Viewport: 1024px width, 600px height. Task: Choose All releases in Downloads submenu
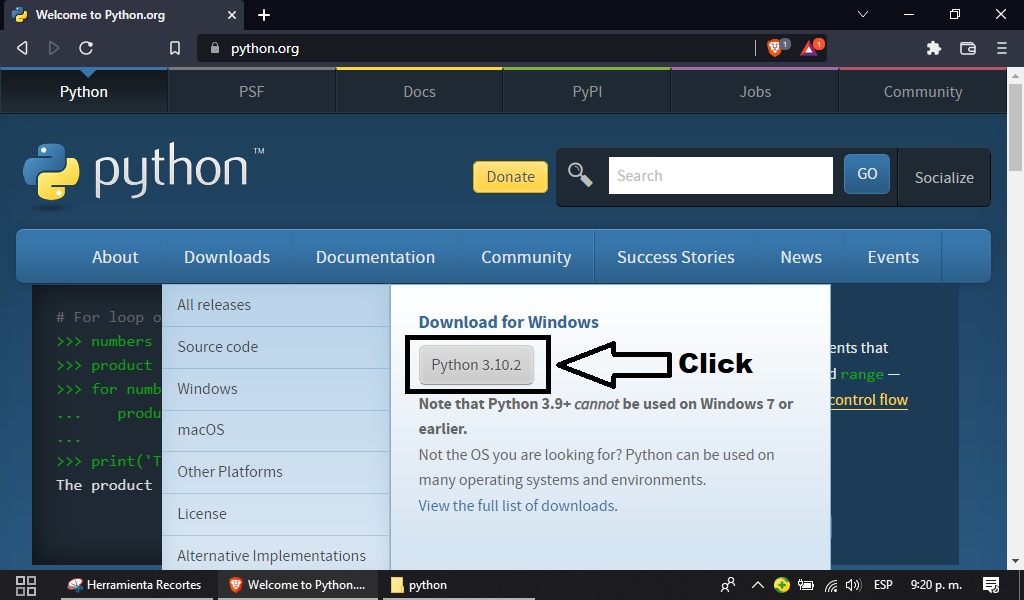point(276,305)
